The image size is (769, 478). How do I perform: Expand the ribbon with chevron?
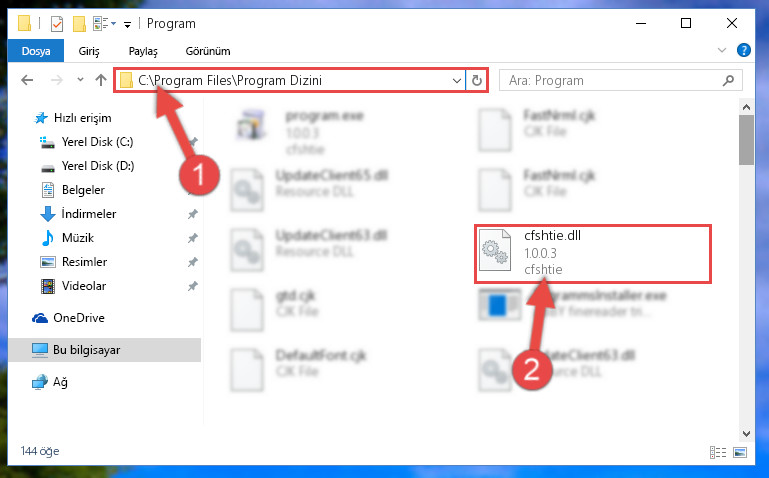coord(721,50)
